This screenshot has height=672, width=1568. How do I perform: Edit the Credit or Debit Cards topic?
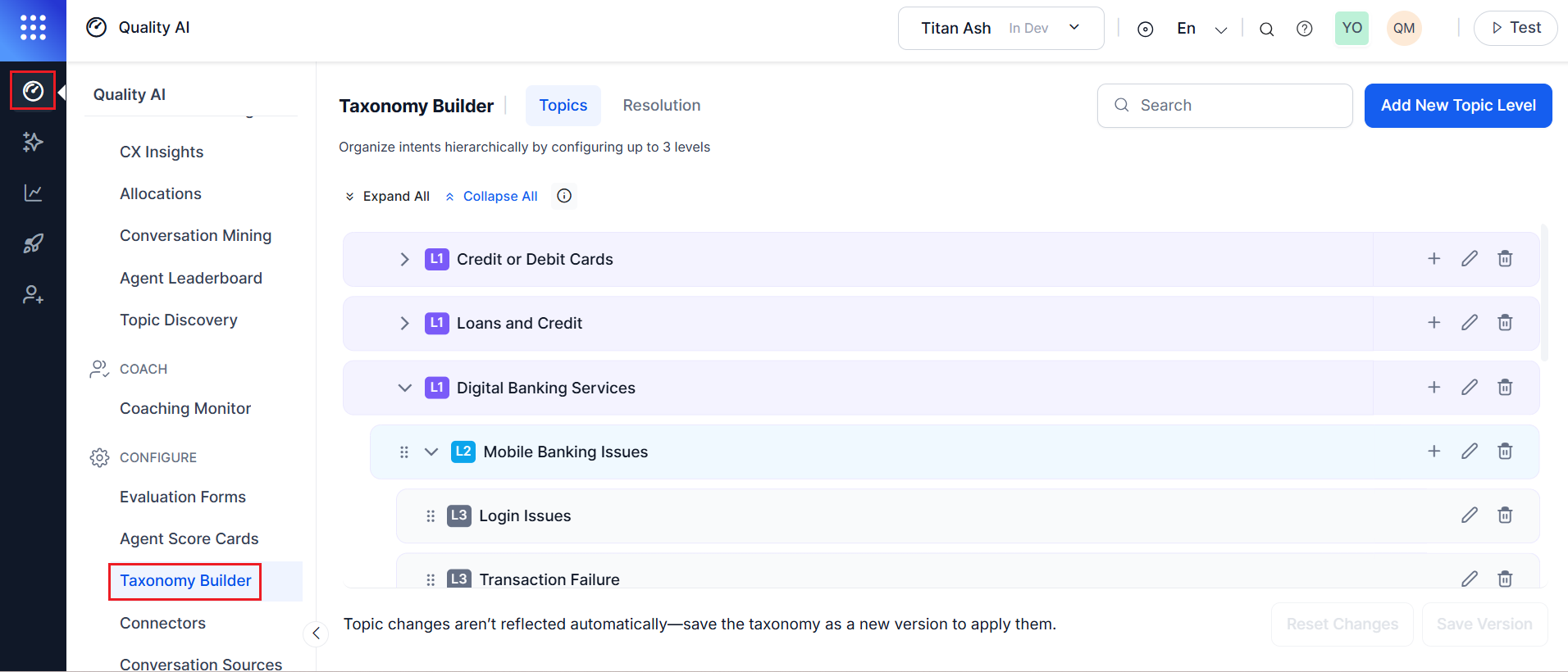1469,259
